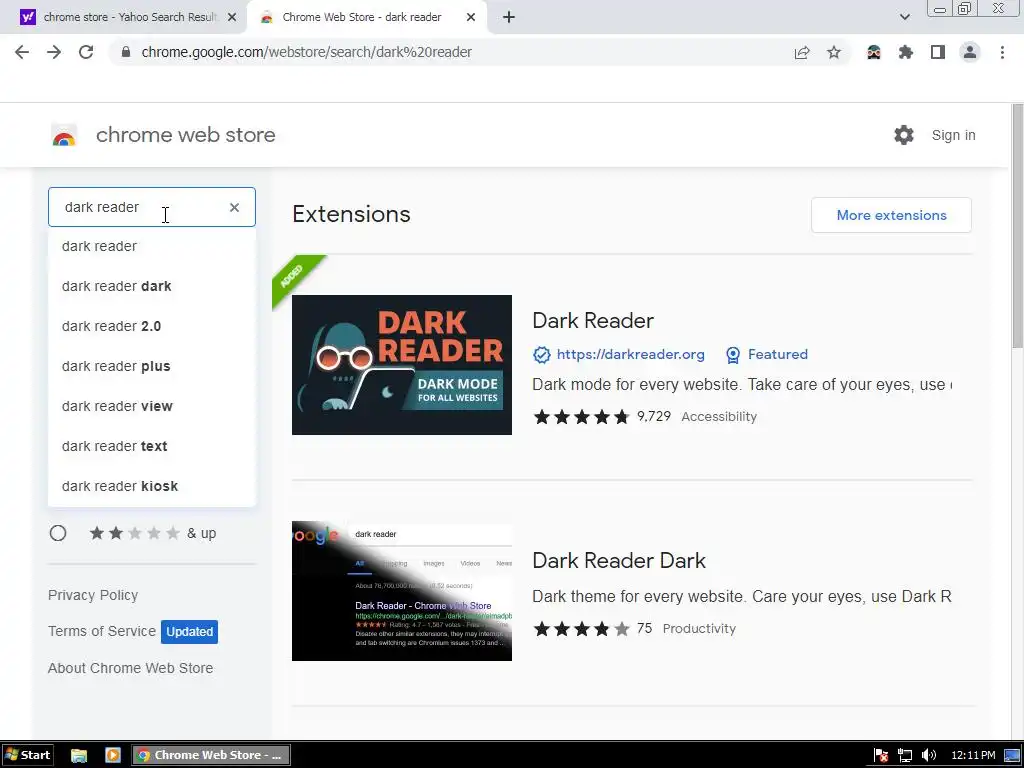Screen dimensions: 1024x768
Task: Click the verified badge beside darkreader.org
Action: coord(541,355)
